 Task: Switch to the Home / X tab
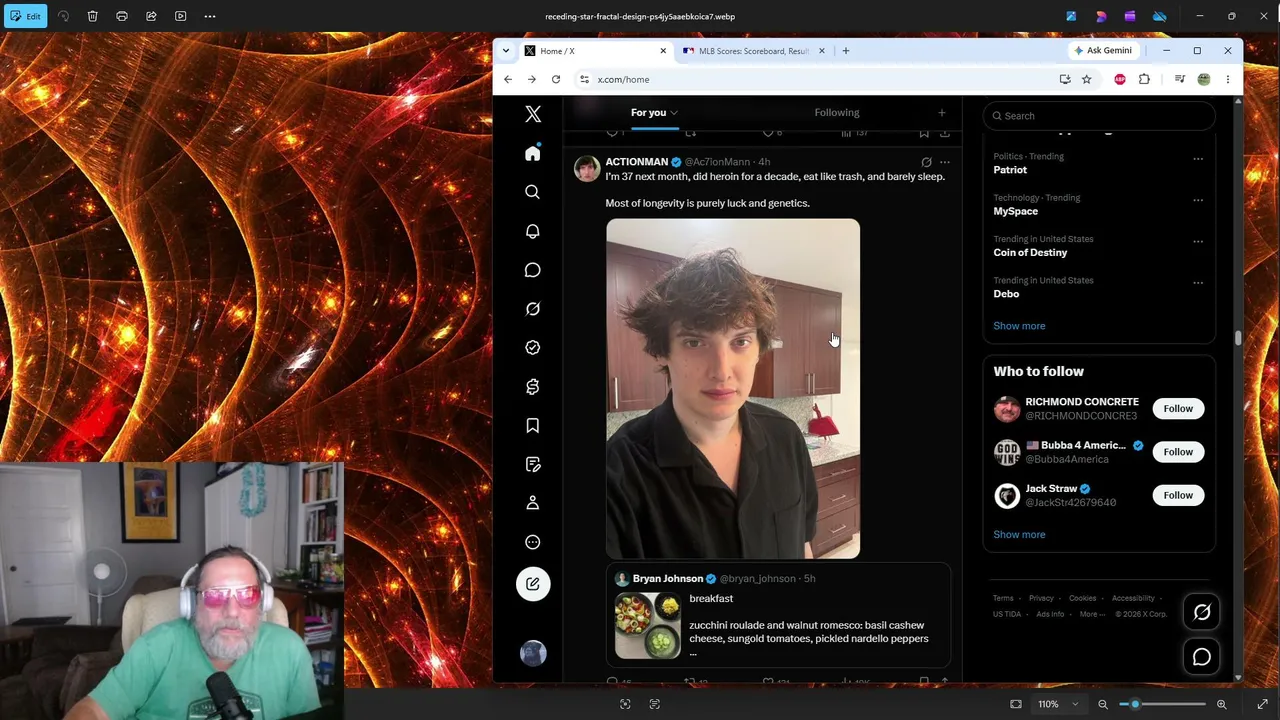click(596, 51)
